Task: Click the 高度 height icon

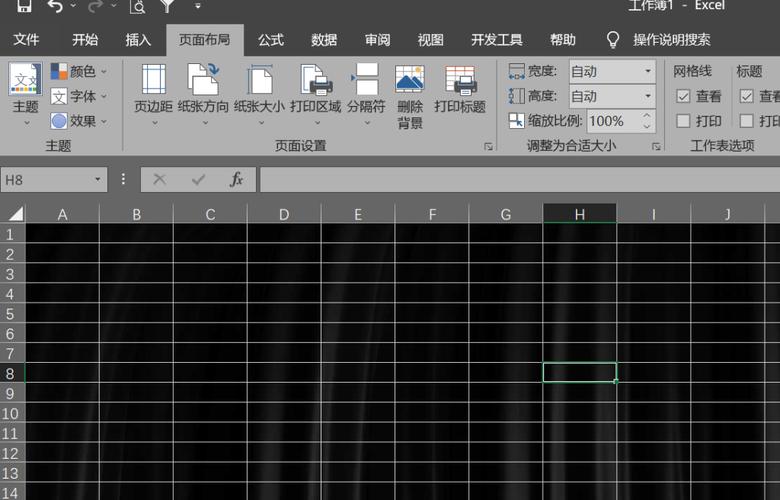Action: pyautogui.click(x=516, y=96)
